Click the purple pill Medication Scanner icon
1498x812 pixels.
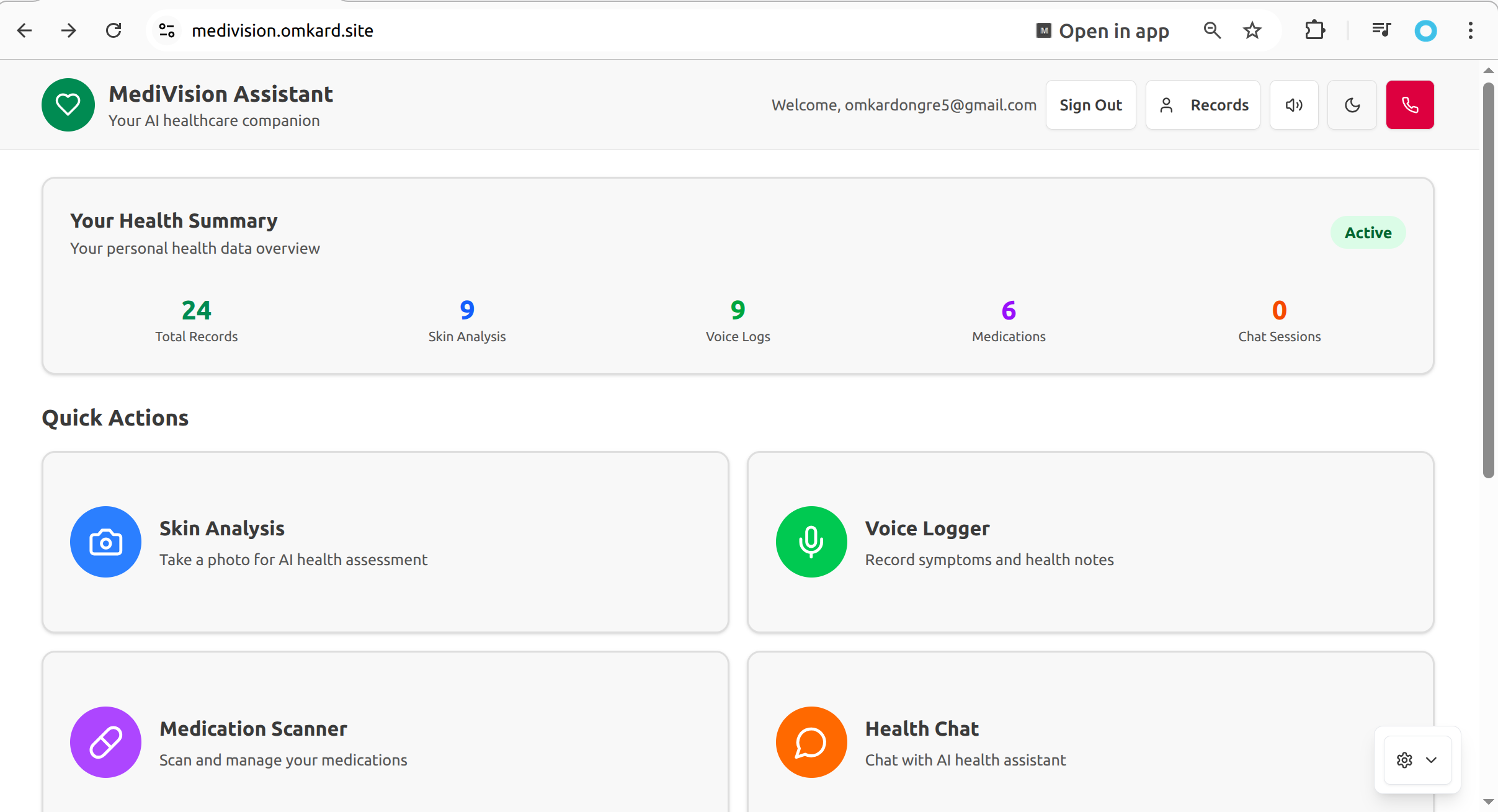(x=105, y=742)
